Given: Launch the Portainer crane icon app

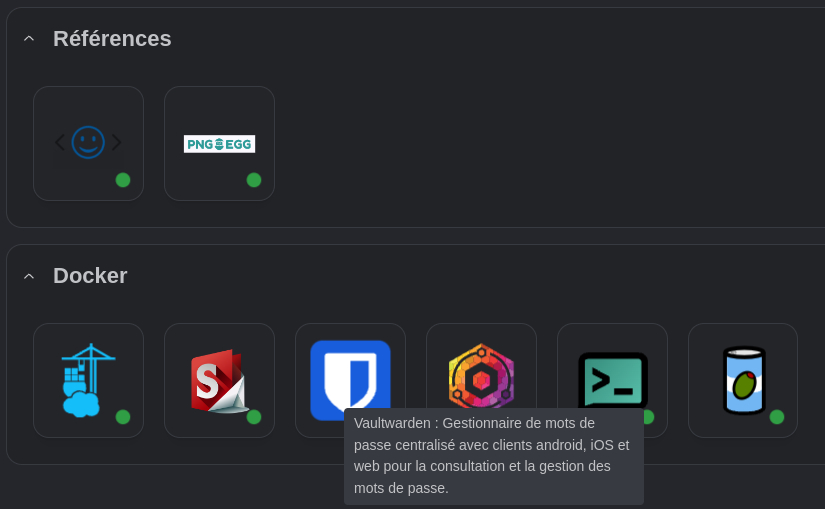Looking at the screenshot, I should [88, 380].
